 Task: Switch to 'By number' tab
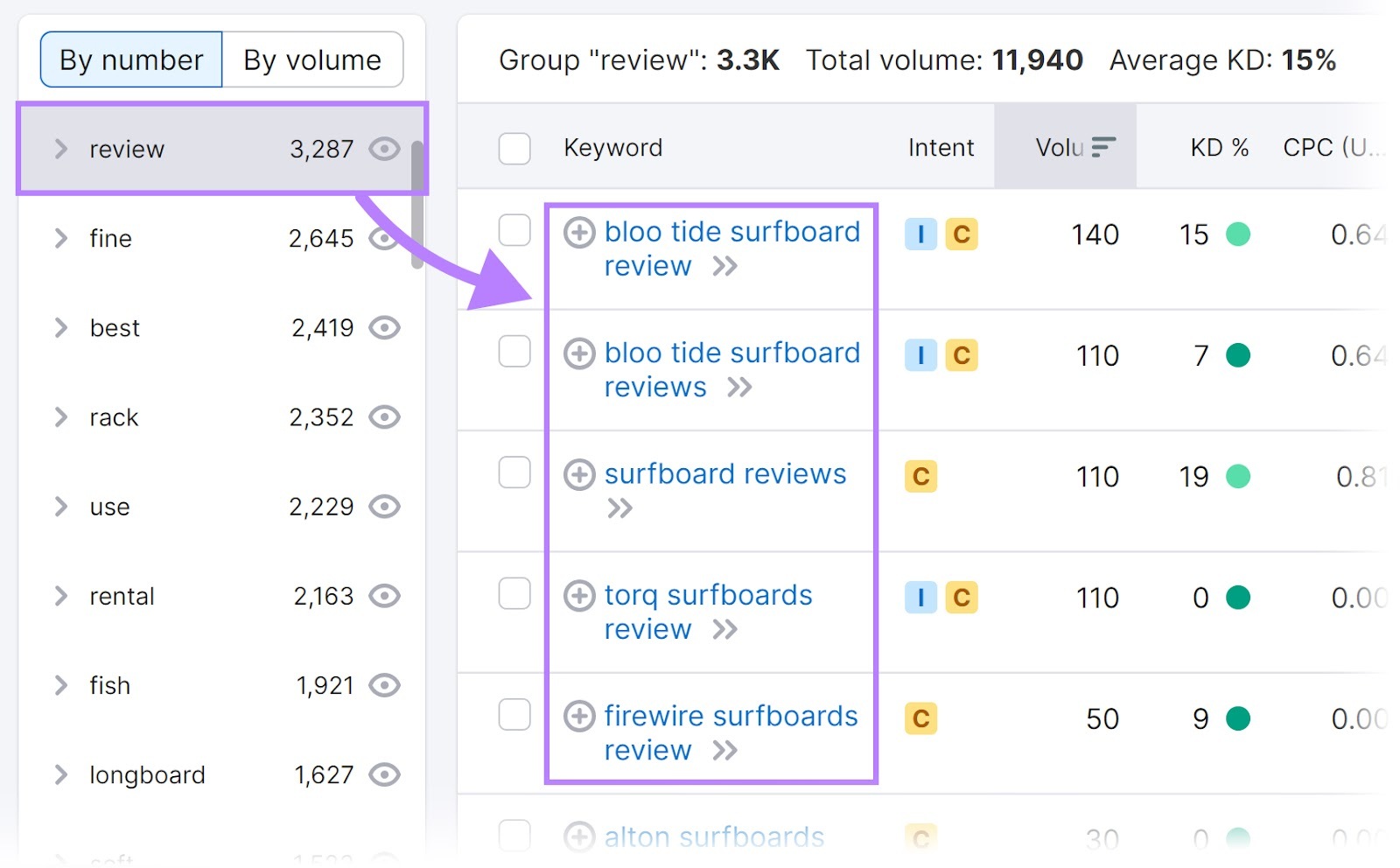(131, 59)
